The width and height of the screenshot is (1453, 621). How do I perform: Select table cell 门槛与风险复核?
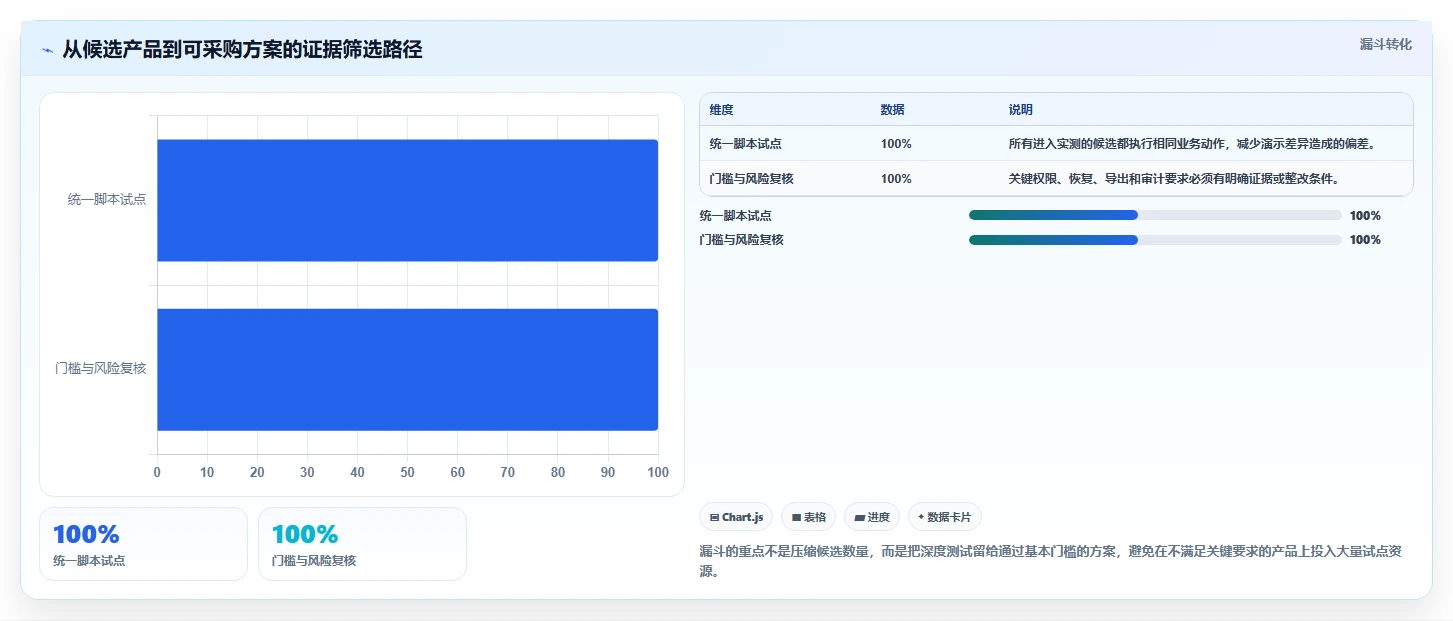point(751,179)
